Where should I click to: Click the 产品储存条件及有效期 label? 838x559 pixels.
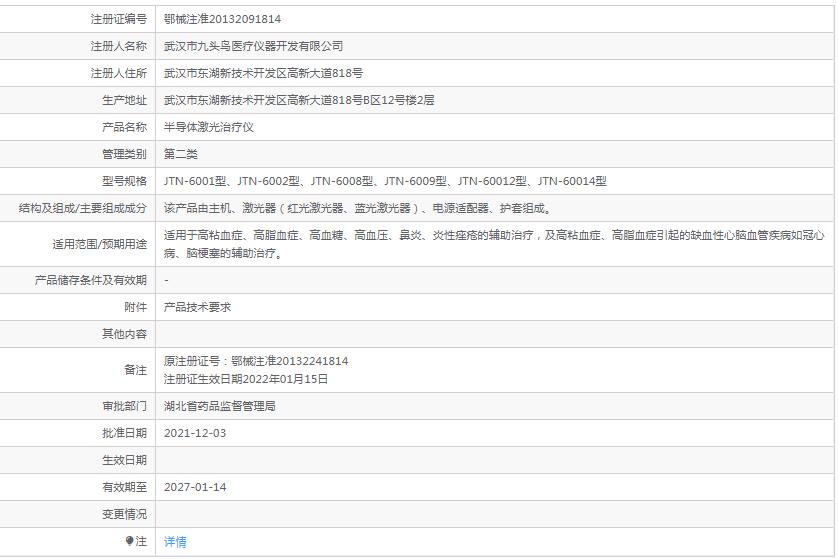[x=91, y=280]
